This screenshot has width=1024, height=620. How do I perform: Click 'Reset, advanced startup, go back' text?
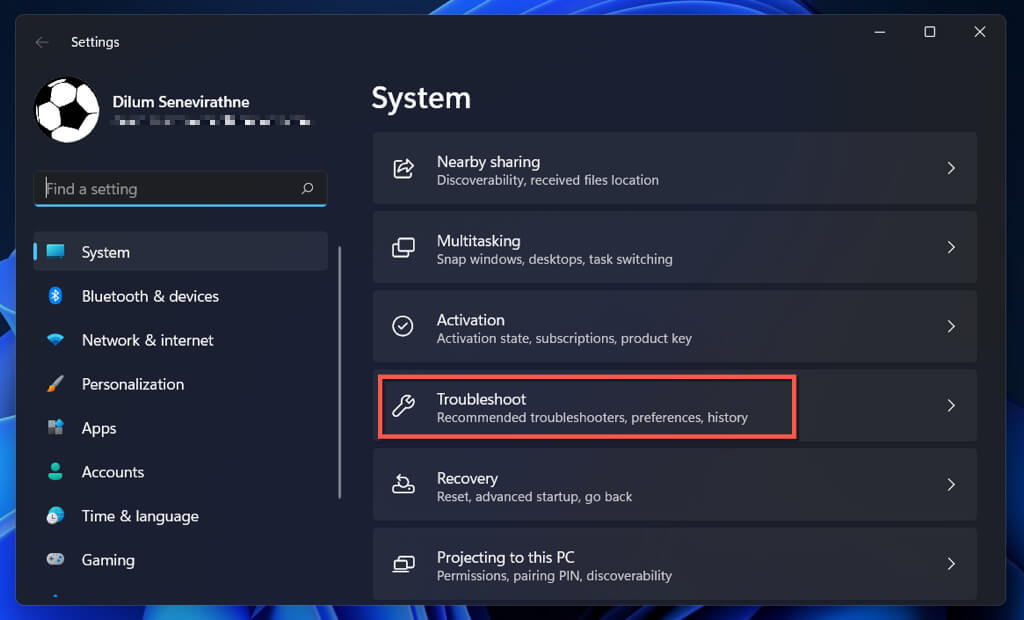coord(534,497)
